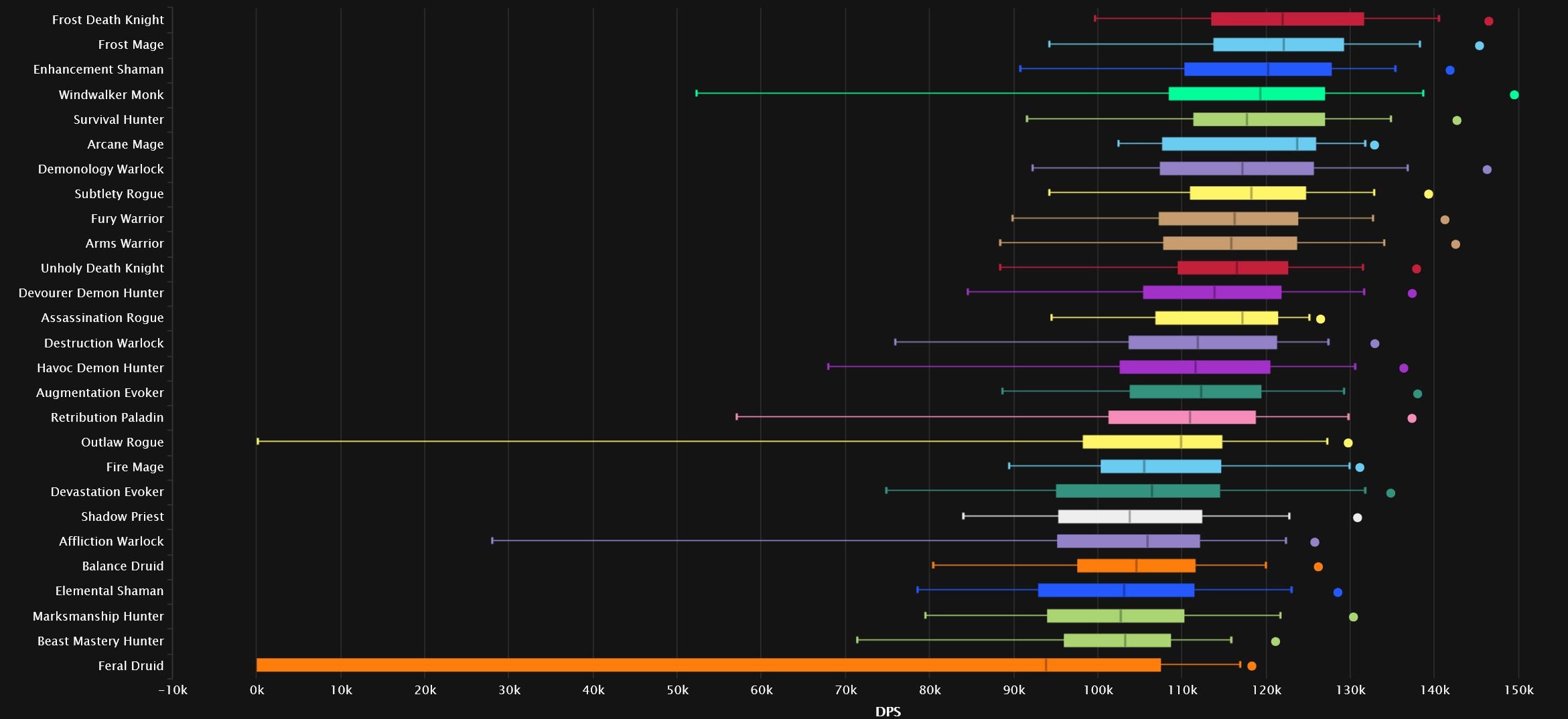This screenshot has width=1568, height=719.
Task: Click the Feral Druid orange outlier dot
Action: click(1251, 666)
